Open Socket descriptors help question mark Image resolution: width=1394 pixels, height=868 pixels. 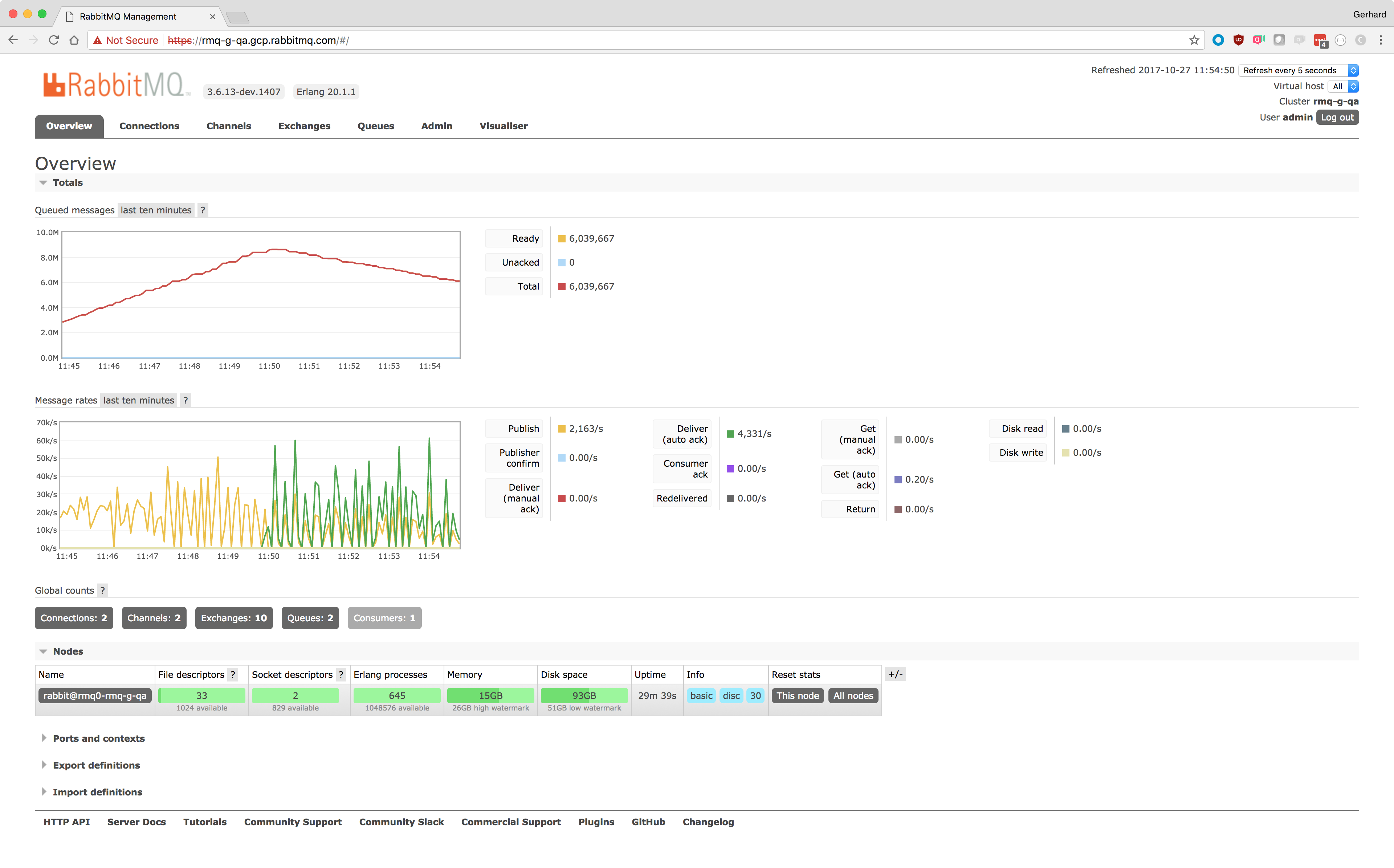[341, 675]
